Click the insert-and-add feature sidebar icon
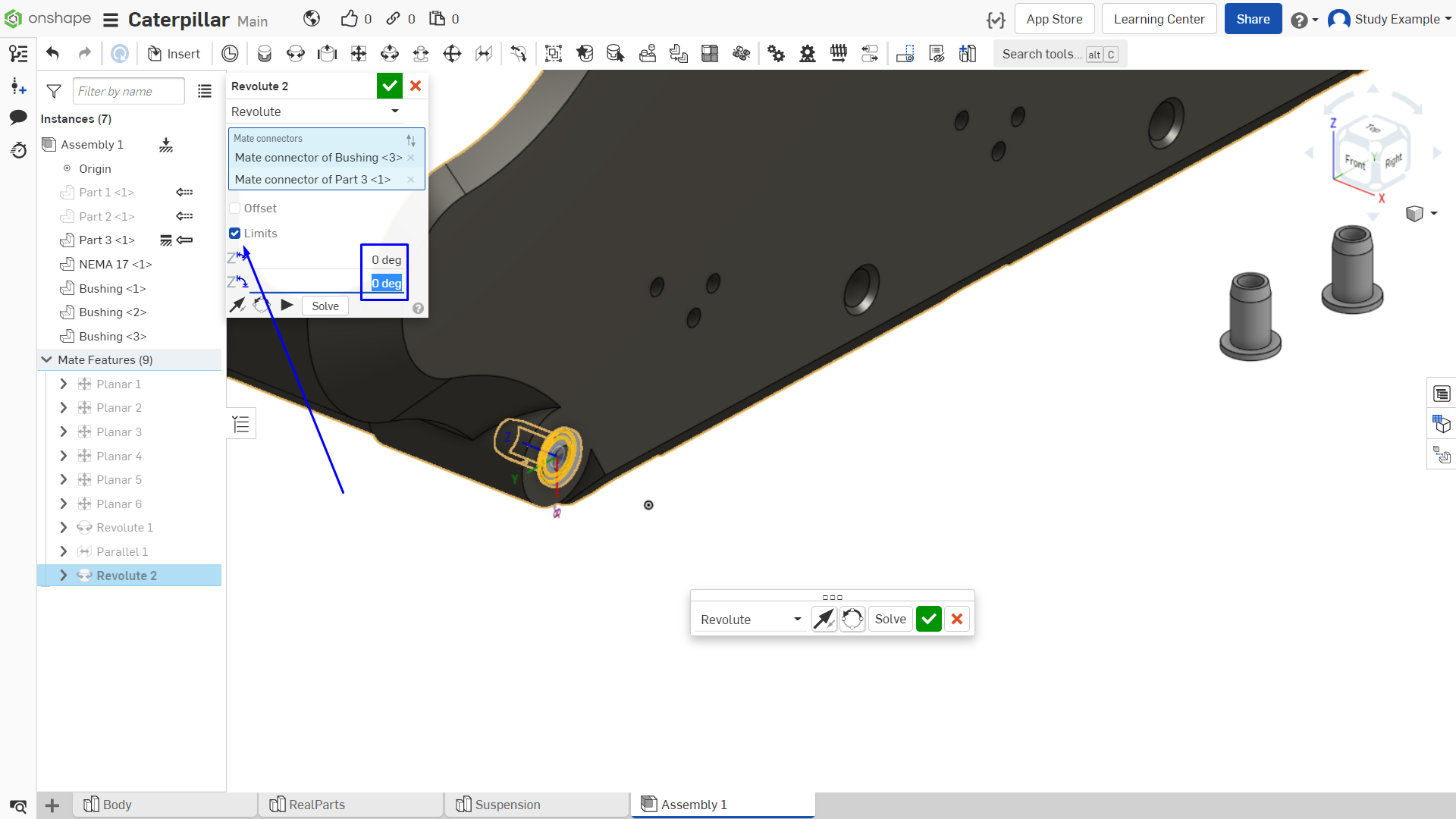This screenshot has width=1456, height=819. (x=18, y=86)
